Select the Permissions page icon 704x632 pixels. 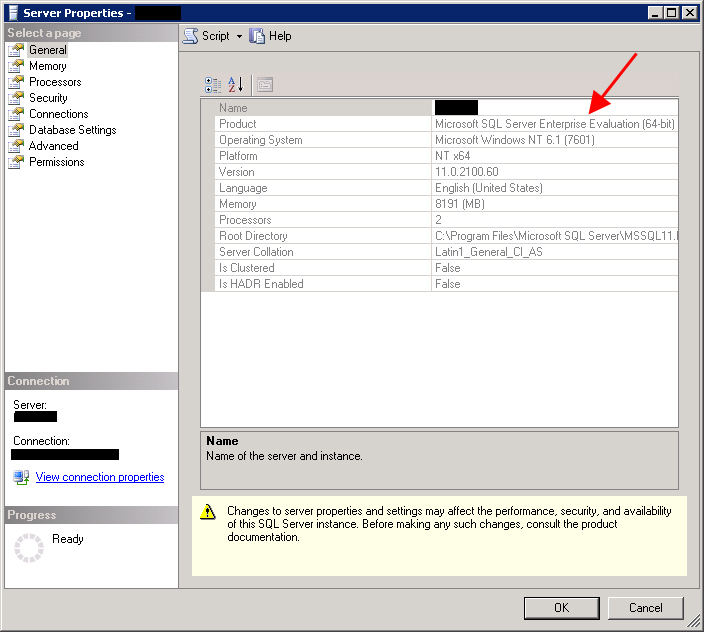16,162
